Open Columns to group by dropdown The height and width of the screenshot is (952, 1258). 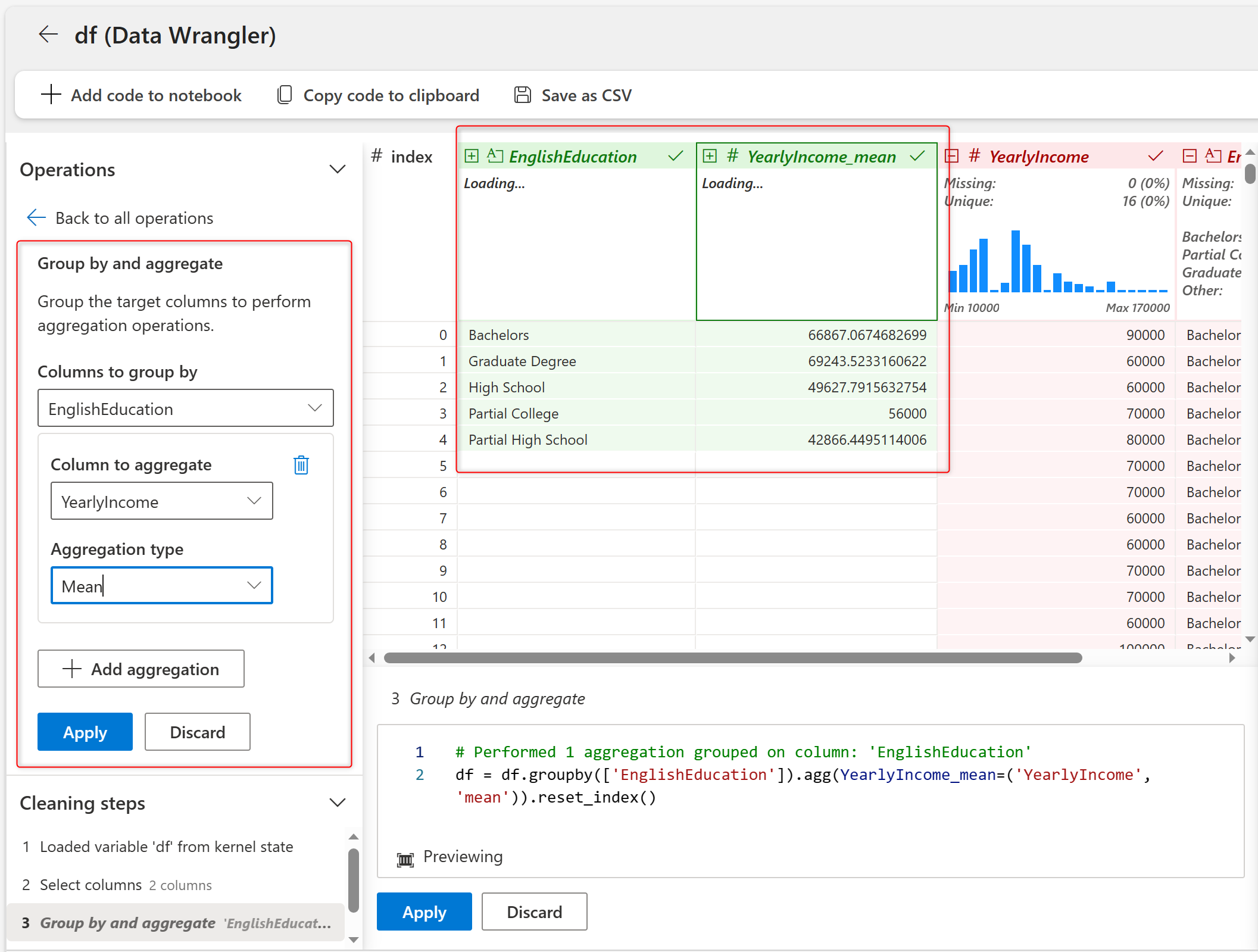[185, 408]
